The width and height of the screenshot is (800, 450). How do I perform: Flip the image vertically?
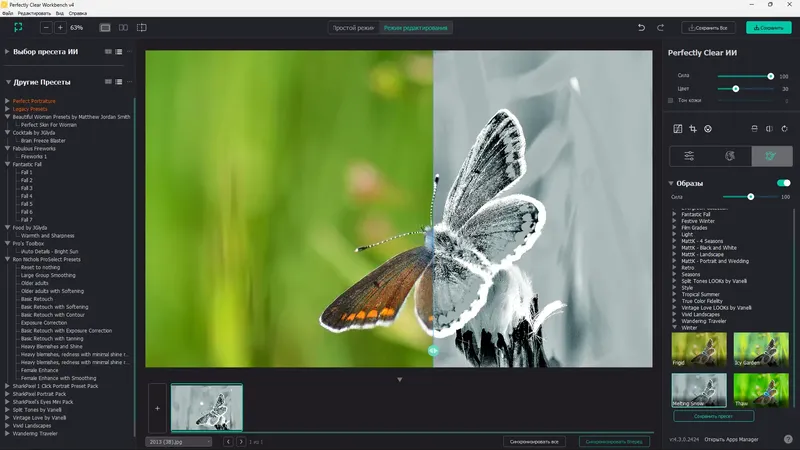tap(754, 129)
